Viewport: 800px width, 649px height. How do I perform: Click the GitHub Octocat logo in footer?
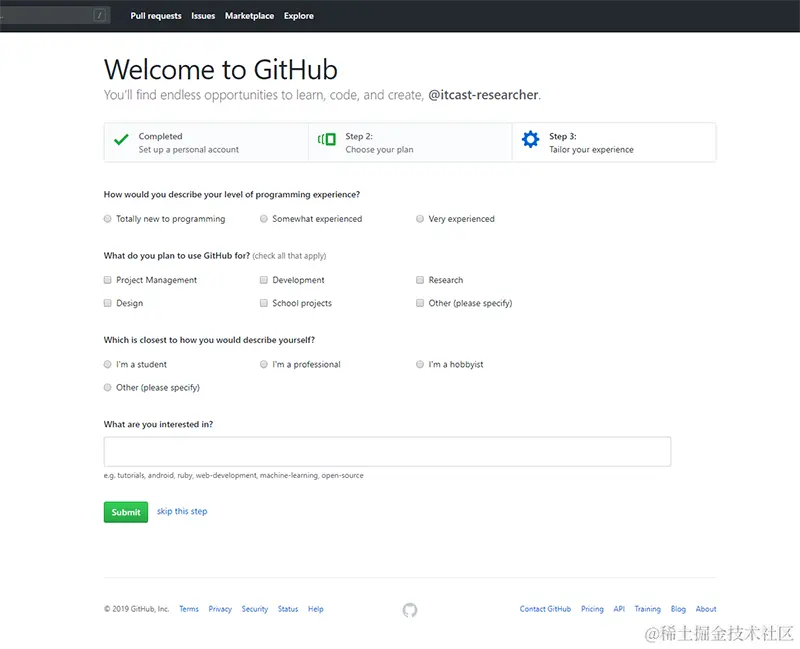tap(410, 610)
